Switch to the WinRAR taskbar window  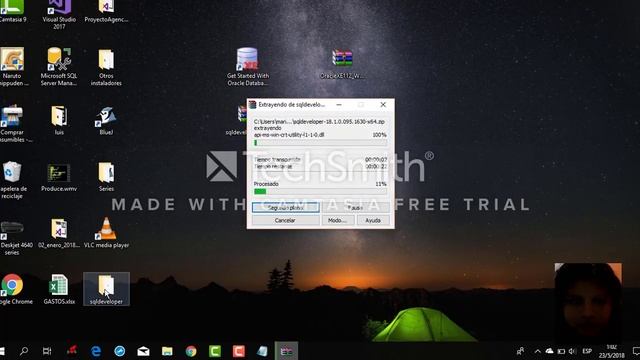click(x=287, y=351)
